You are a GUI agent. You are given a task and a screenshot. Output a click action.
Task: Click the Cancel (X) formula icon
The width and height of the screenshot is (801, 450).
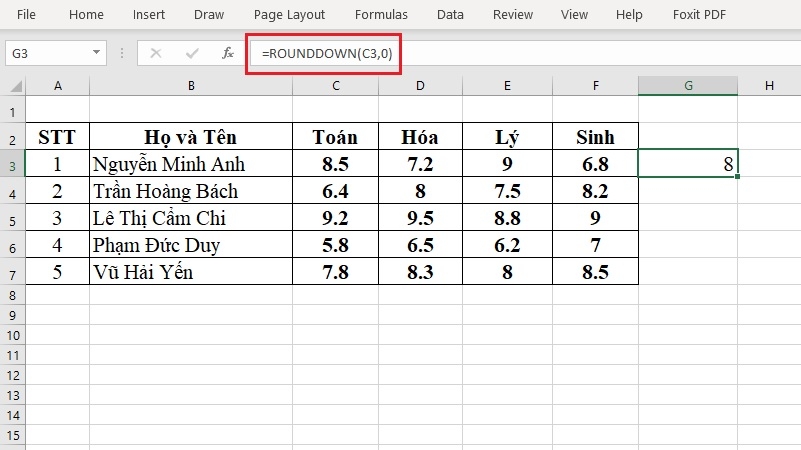coord(156,53)
